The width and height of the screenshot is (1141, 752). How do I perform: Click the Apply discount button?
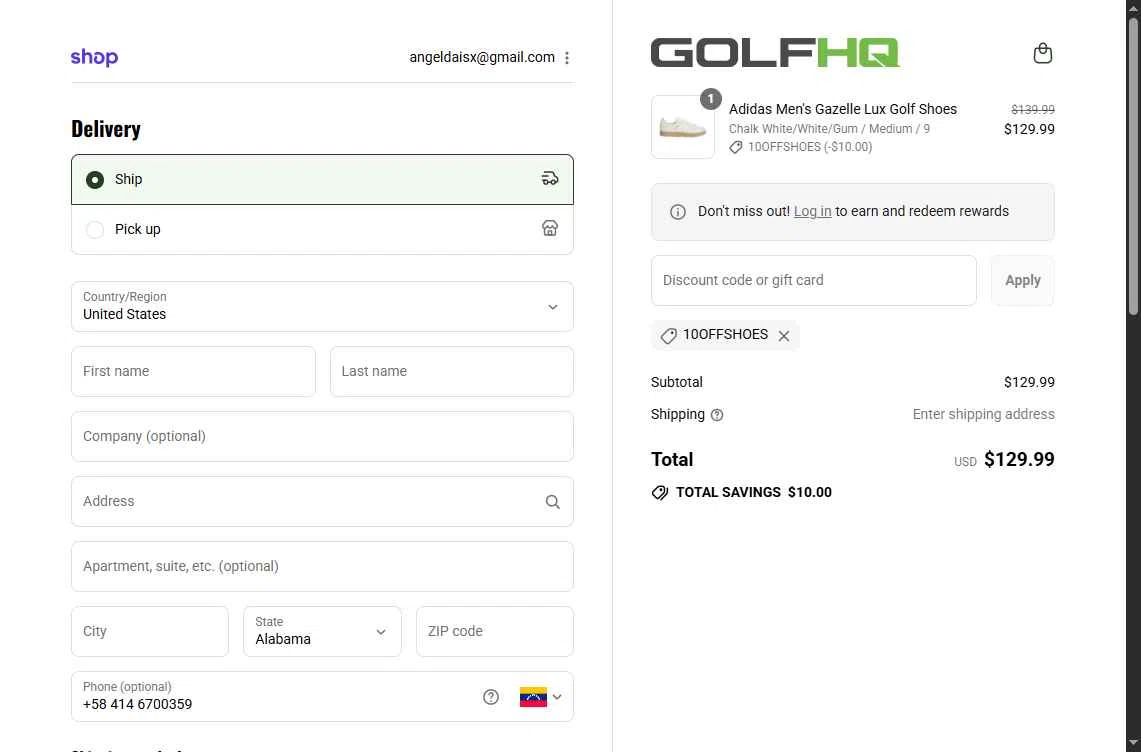[1022, 280]
